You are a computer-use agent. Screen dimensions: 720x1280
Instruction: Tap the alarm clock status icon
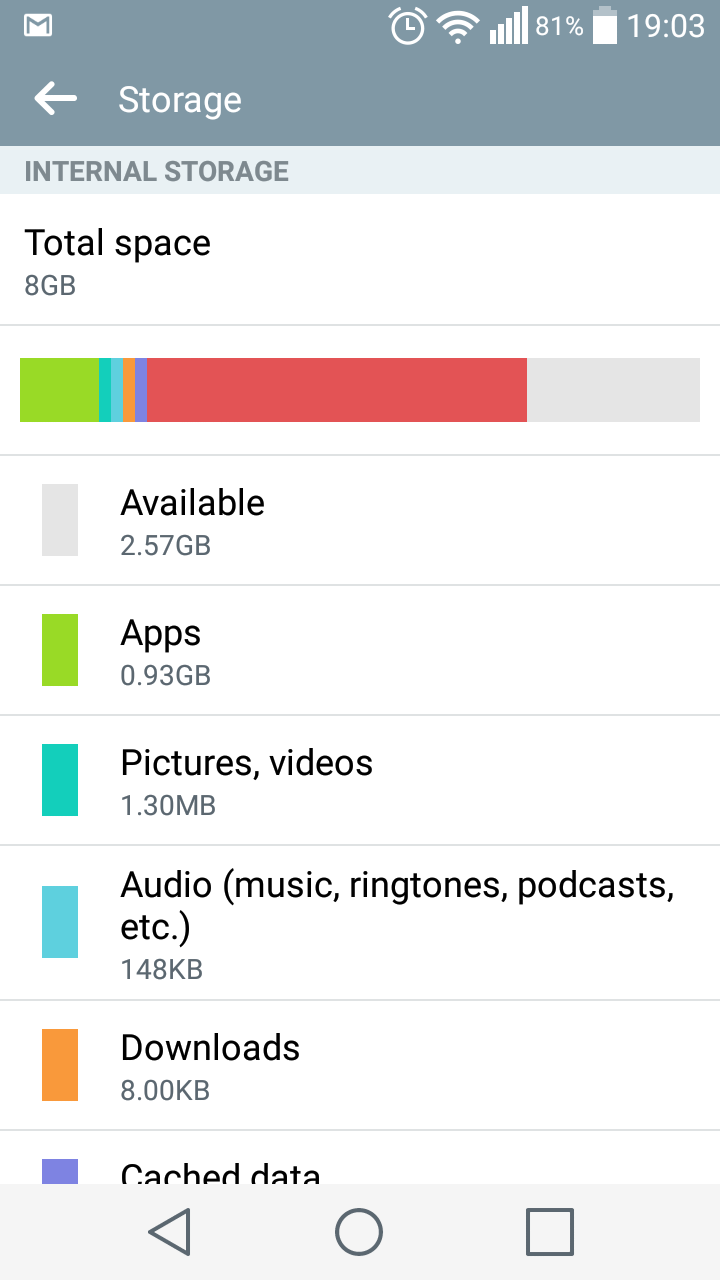click(x=408, y=26)
